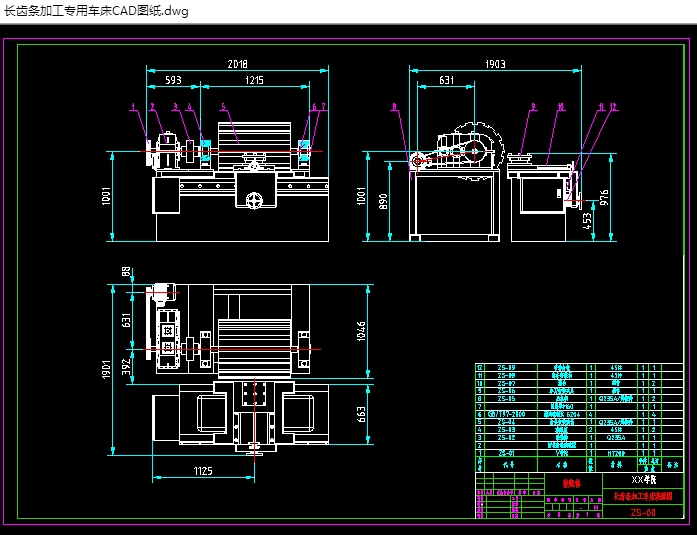Click part balloon number 1 in front view

[133, 107]
